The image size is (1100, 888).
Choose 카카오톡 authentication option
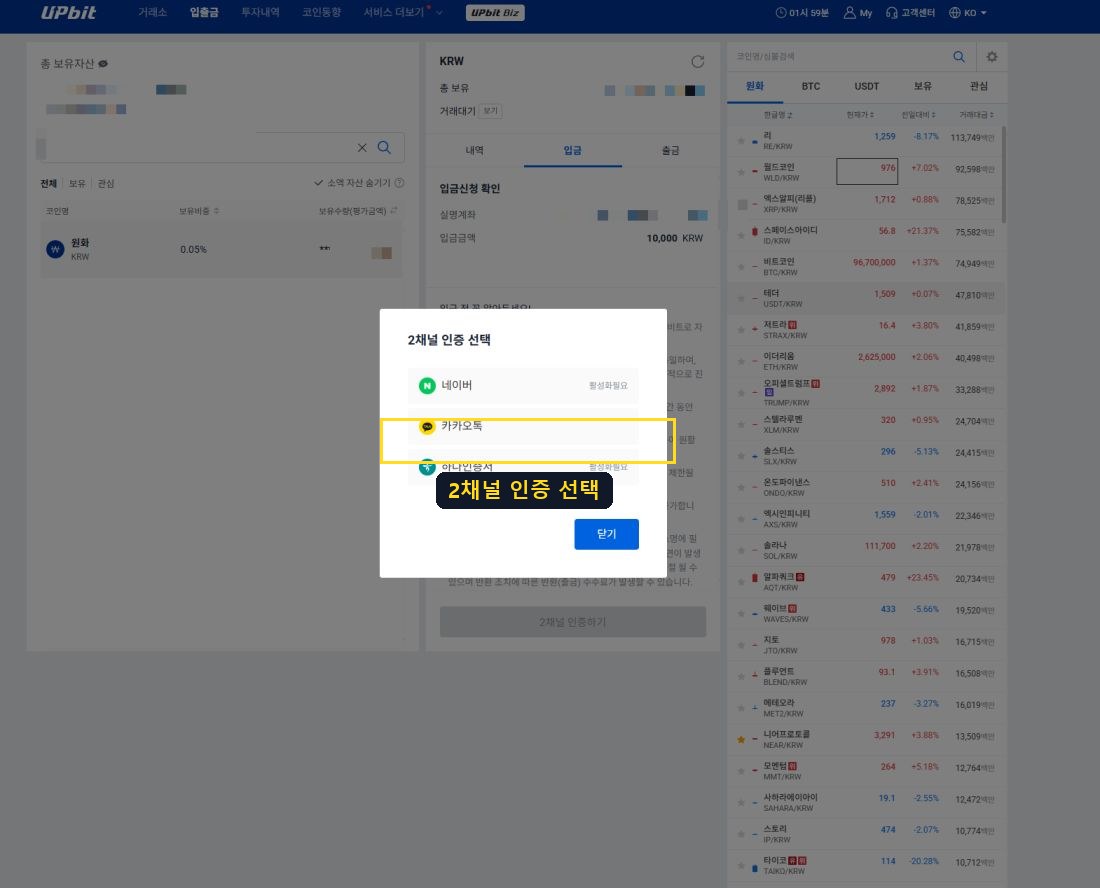tap(523, 426)
